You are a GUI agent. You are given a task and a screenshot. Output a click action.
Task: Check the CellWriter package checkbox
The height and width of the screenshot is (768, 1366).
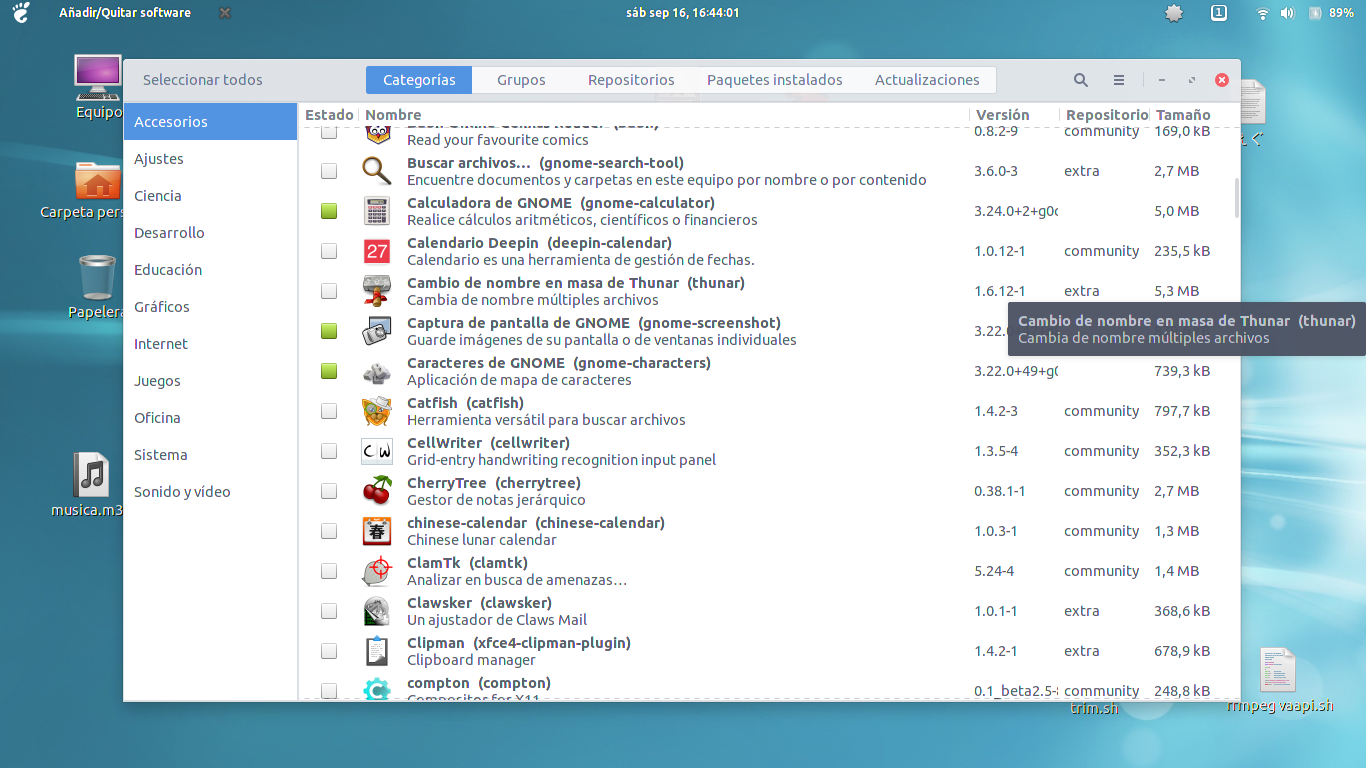tap(329, 451)
